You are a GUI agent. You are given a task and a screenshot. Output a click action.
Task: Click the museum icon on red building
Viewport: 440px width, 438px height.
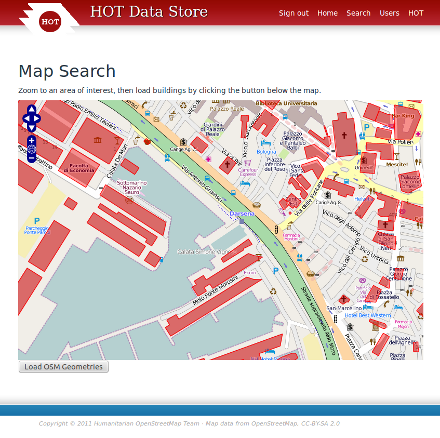pos(97,140)
